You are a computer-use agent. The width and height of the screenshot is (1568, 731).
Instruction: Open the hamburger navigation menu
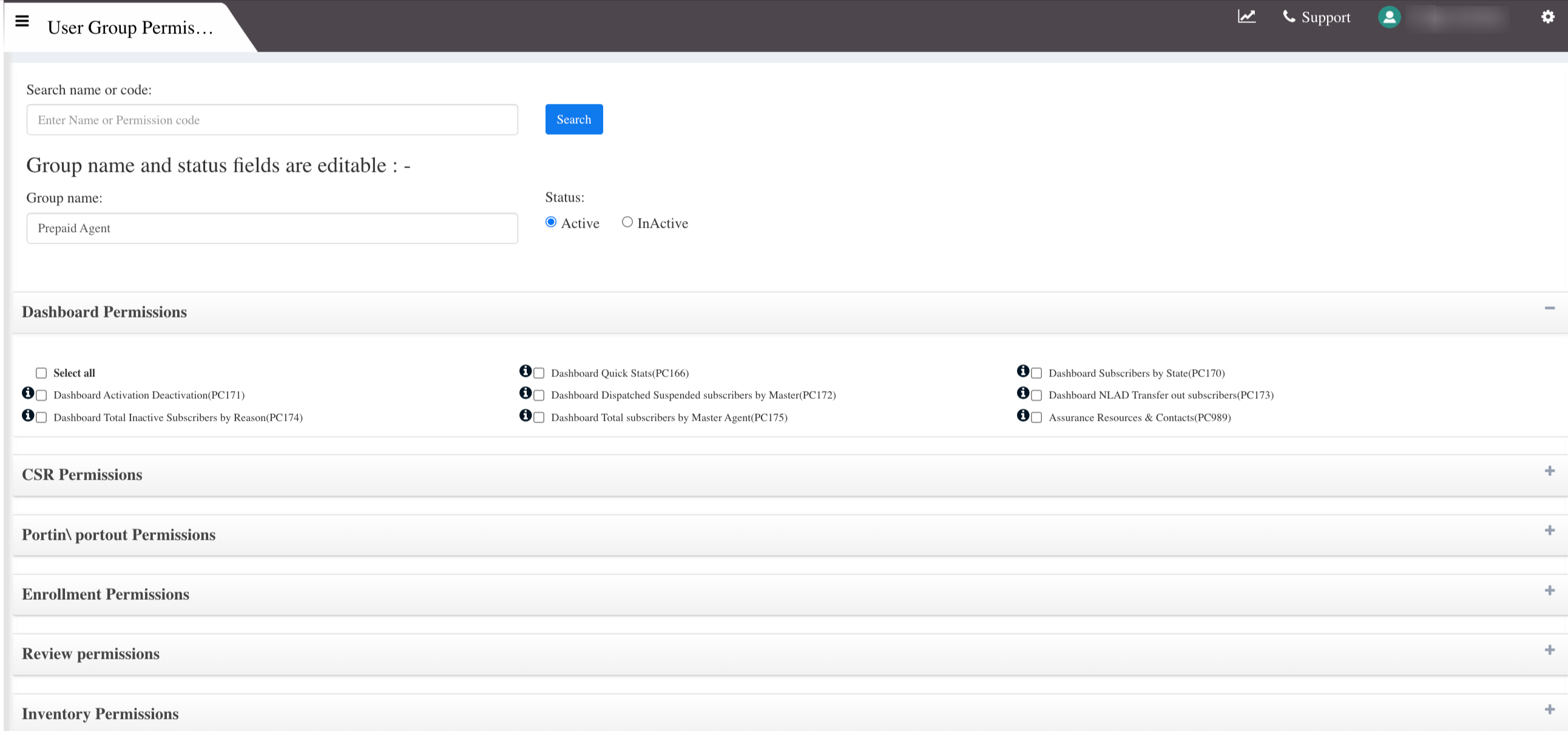pos(22,21)
